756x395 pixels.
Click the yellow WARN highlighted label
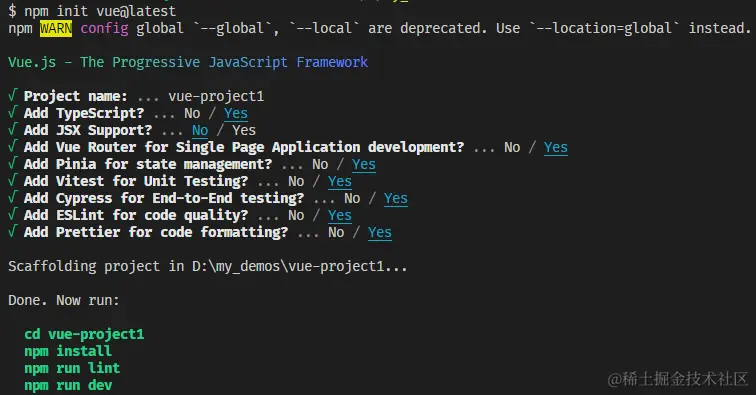56,28
